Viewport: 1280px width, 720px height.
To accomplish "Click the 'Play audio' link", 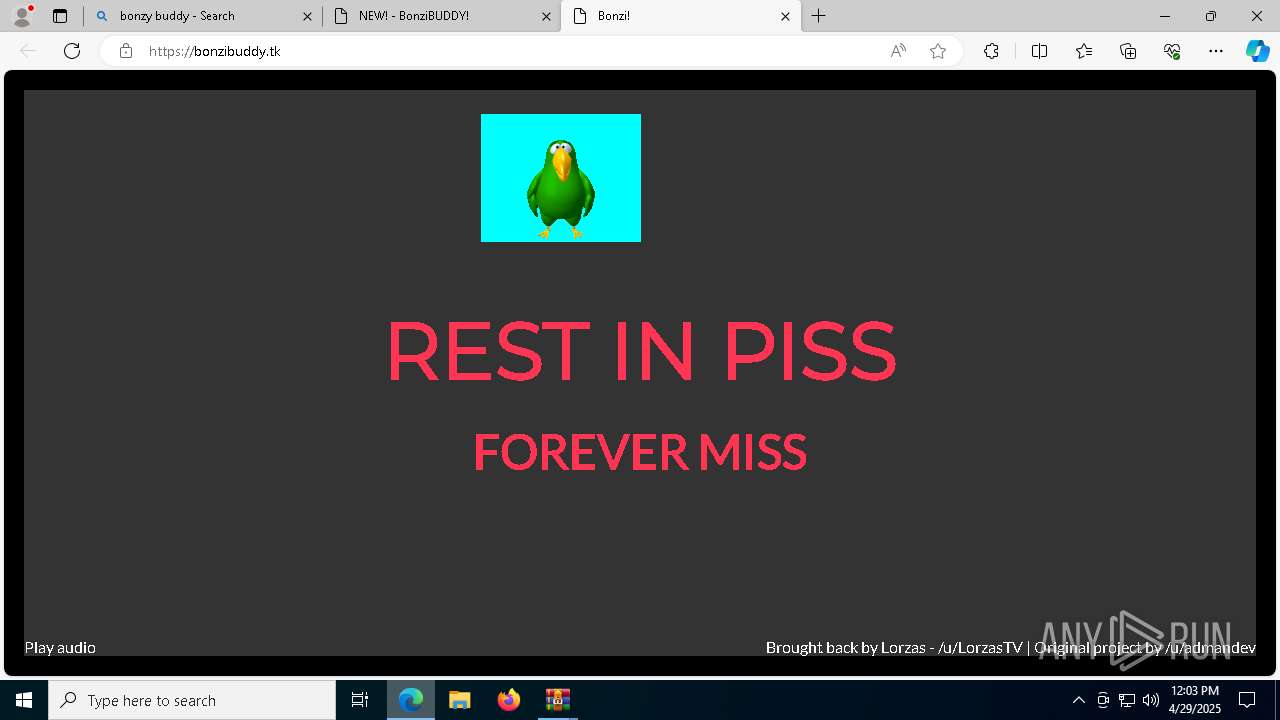I will [60, 648].
